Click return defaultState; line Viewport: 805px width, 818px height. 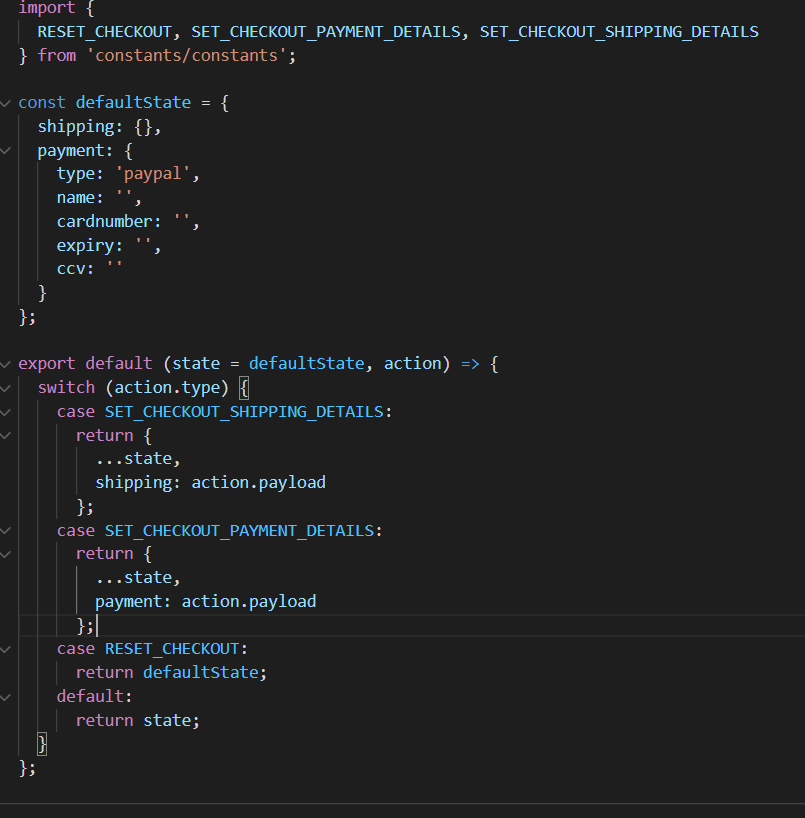pyautogui.click(x=171, y=672)
